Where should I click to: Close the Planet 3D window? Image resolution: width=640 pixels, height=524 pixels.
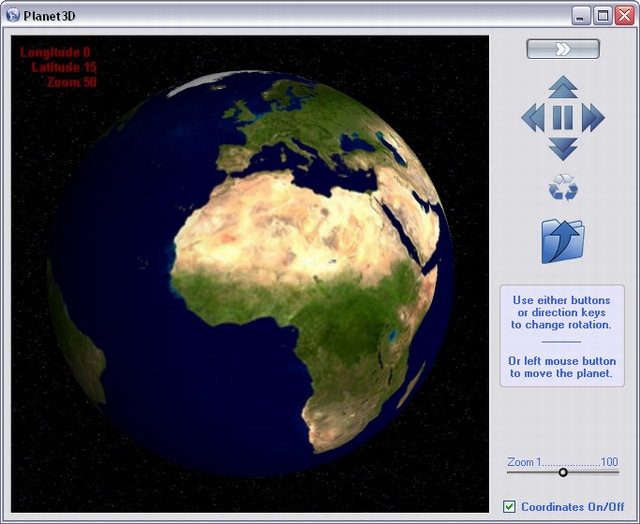click(624, 16)
